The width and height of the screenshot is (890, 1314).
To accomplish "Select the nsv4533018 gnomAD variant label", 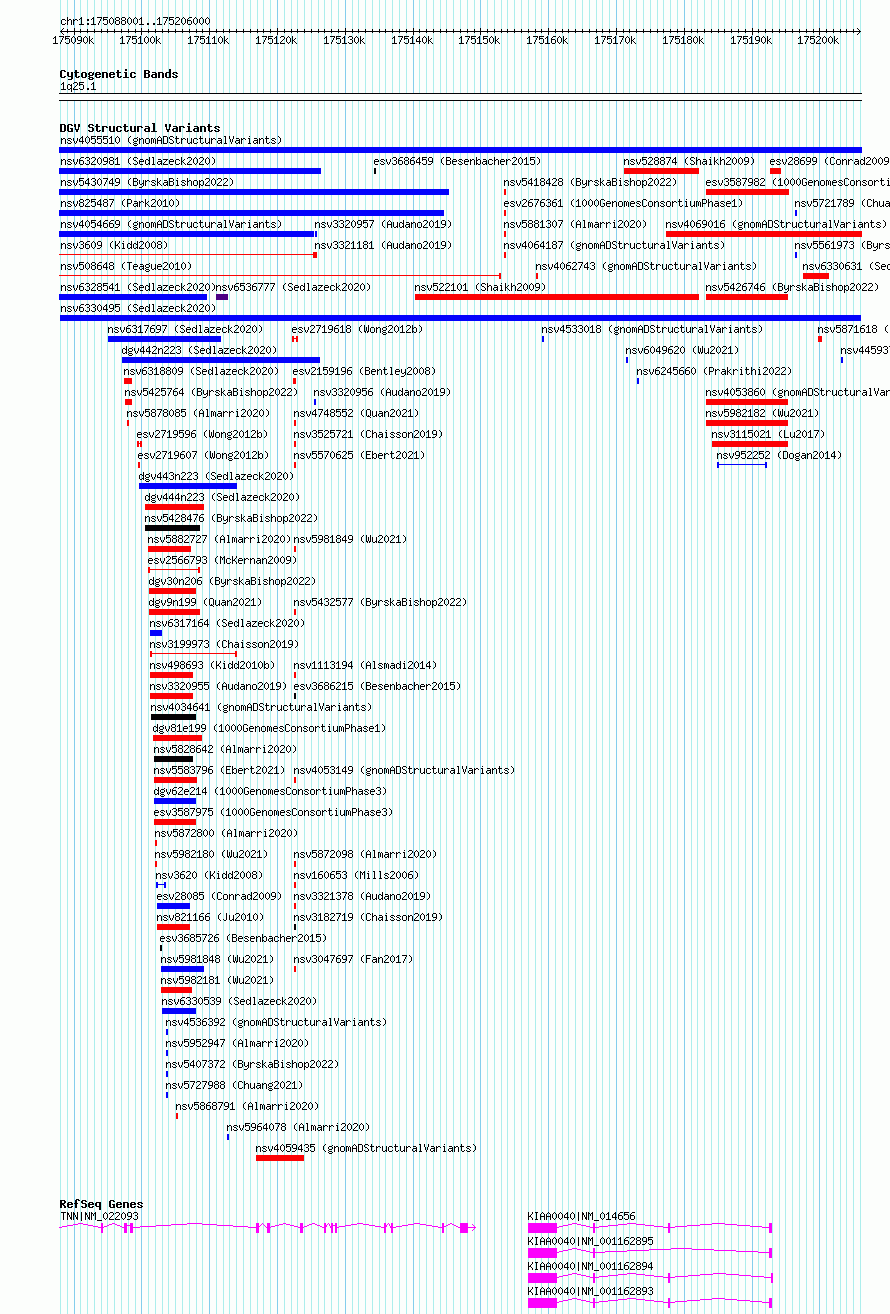I will (652, 329).
